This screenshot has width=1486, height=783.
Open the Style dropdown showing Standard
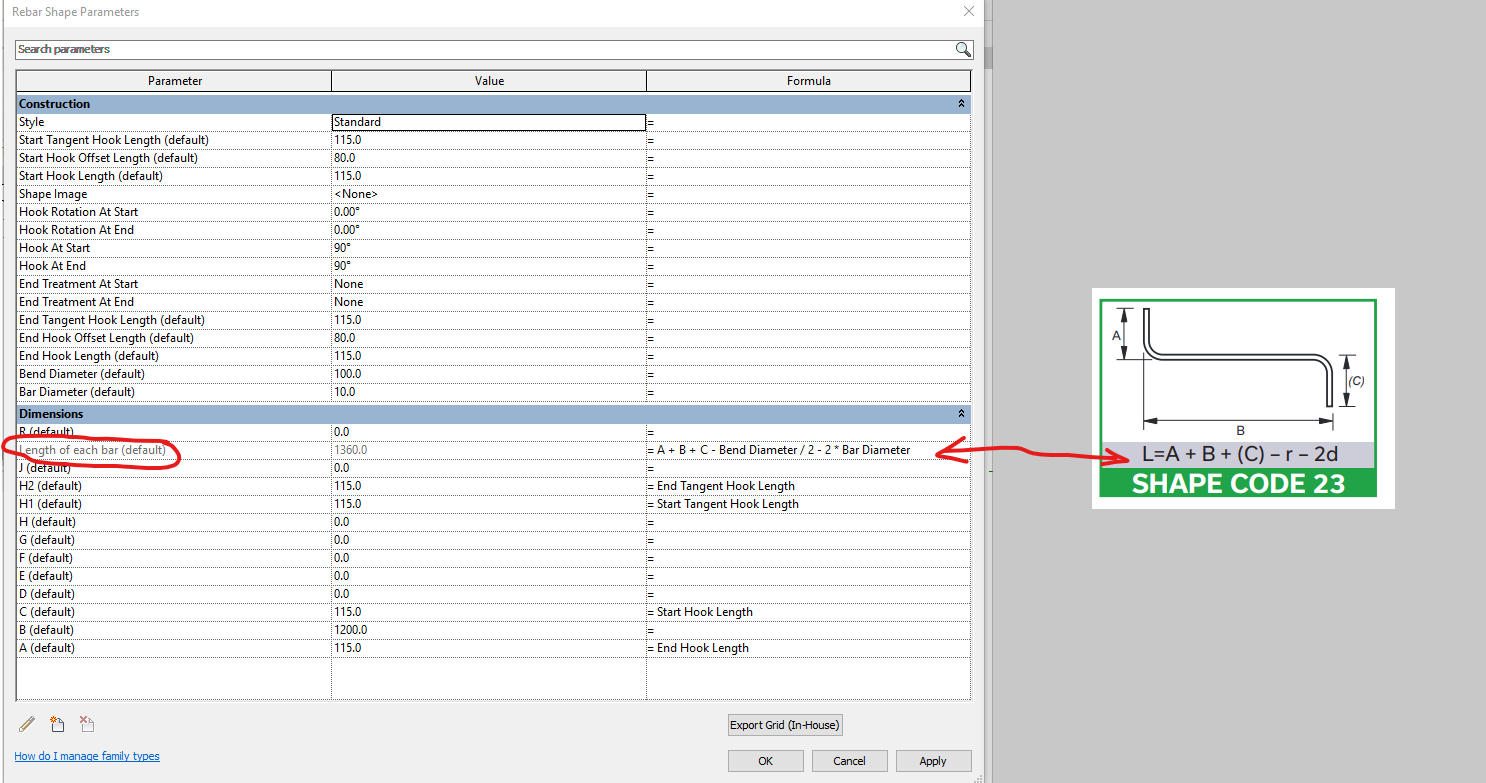[488, 121]
